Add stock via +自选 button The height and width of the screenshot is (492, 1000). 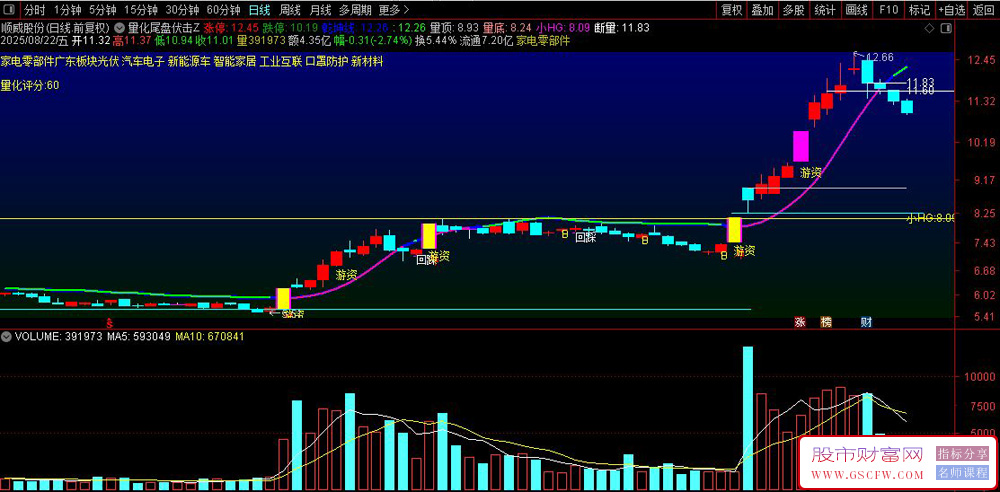952,10
